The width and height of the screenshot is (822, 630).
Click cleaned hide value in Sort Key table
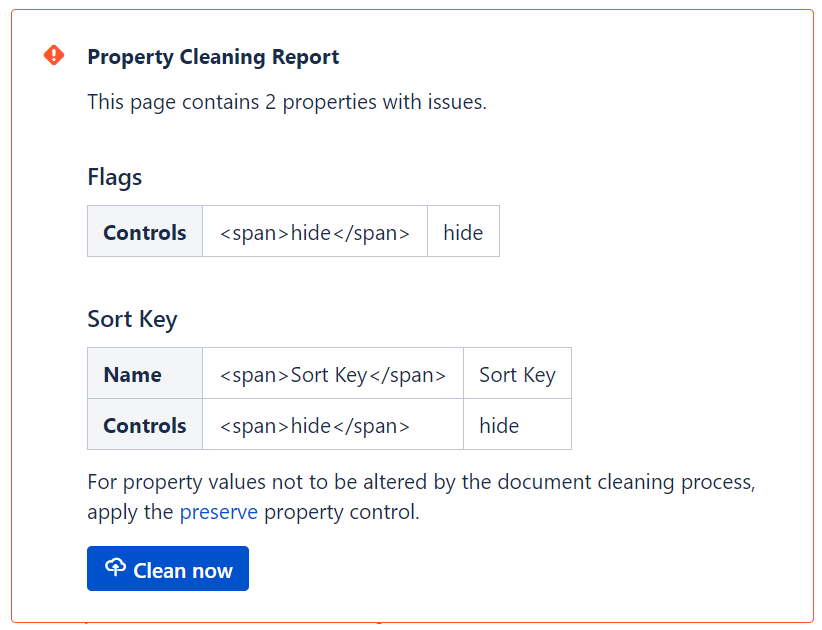499,425
